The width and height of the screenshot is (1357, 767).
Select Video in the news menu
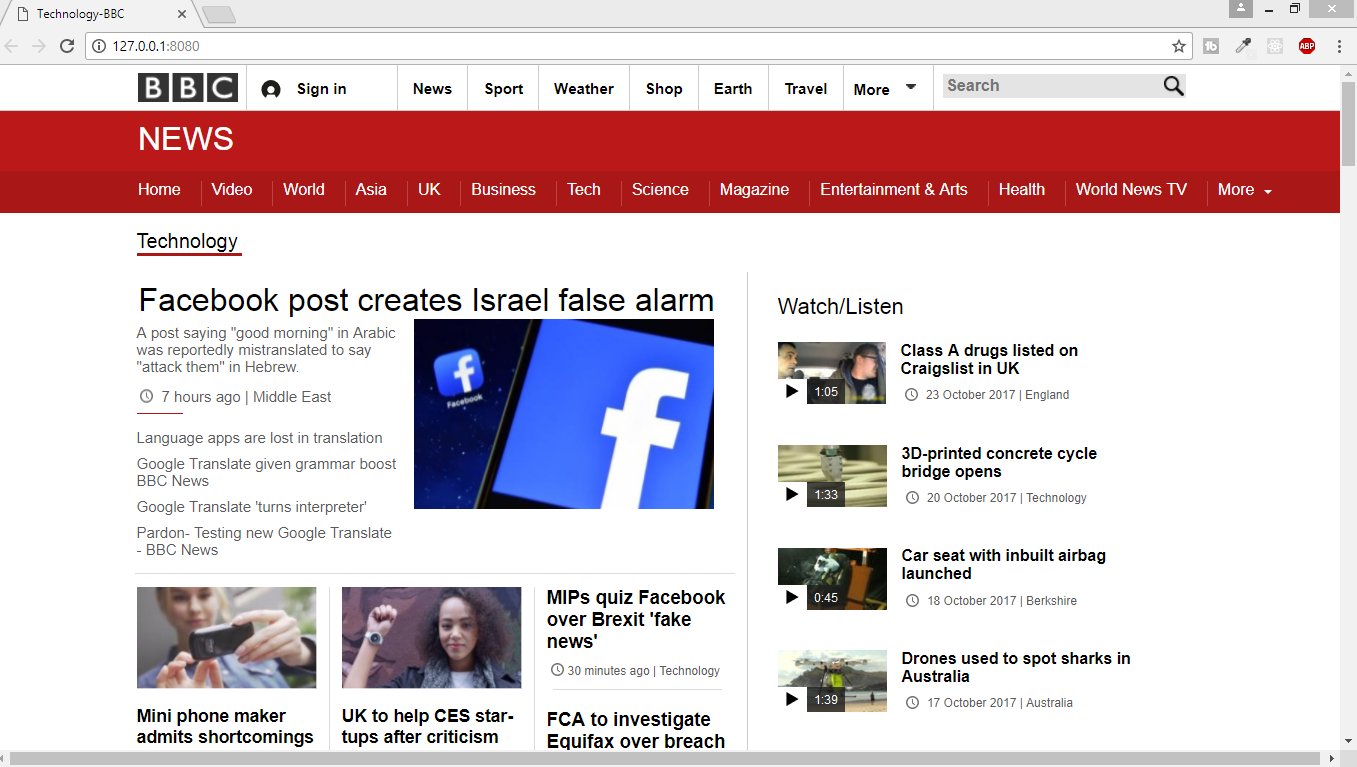[232, 190]
